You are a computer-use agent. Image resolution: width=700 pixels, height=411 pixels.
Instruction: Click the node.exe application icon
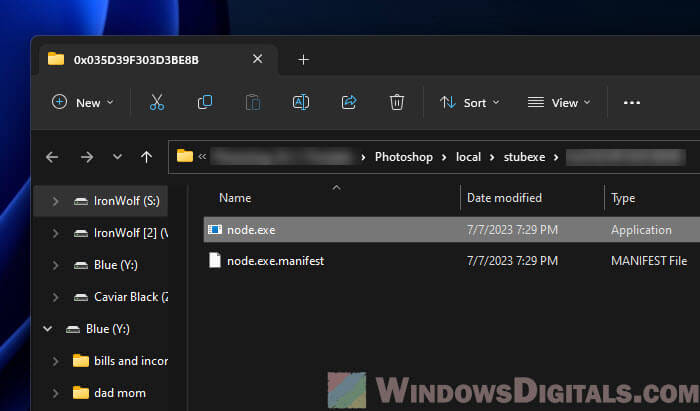tap(215, 229)
